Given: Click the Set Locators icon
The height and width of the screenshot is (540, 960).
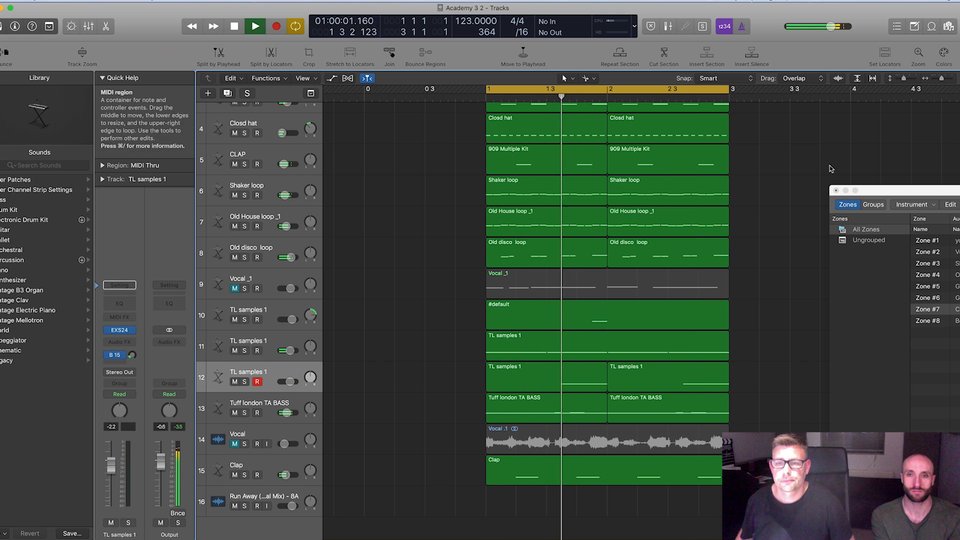Looking at the screenshot, I should click(885, 53).
